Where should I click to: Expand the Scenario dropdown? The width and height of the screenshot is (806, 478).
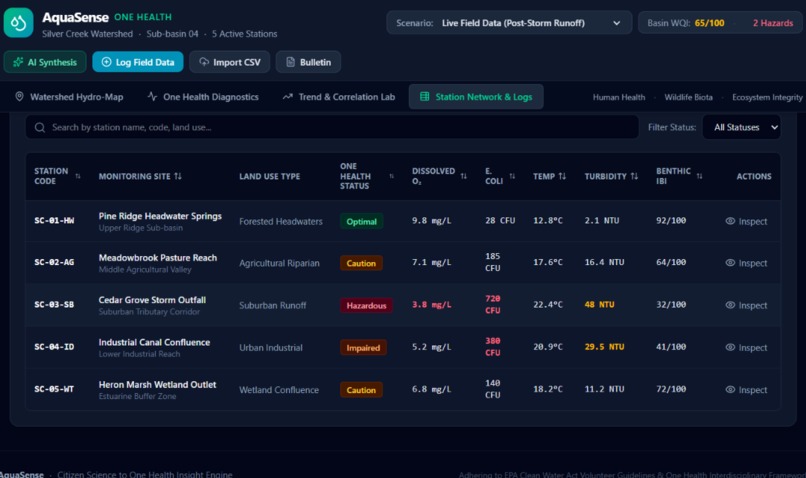509,23
